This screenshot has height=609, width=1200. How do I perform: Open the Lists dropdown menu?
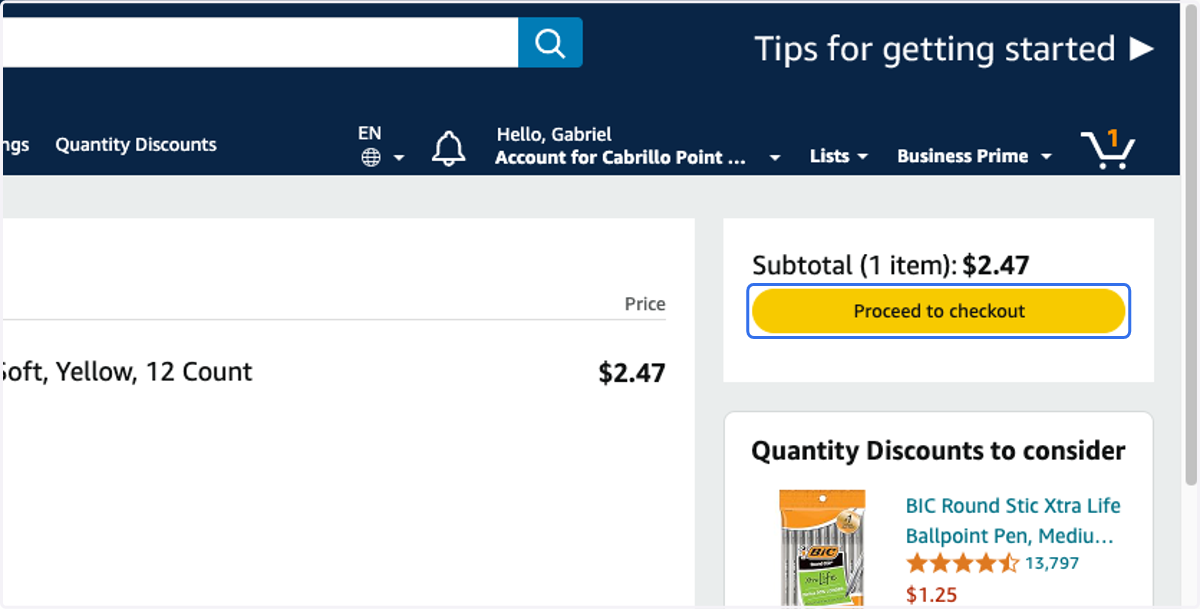838,156
